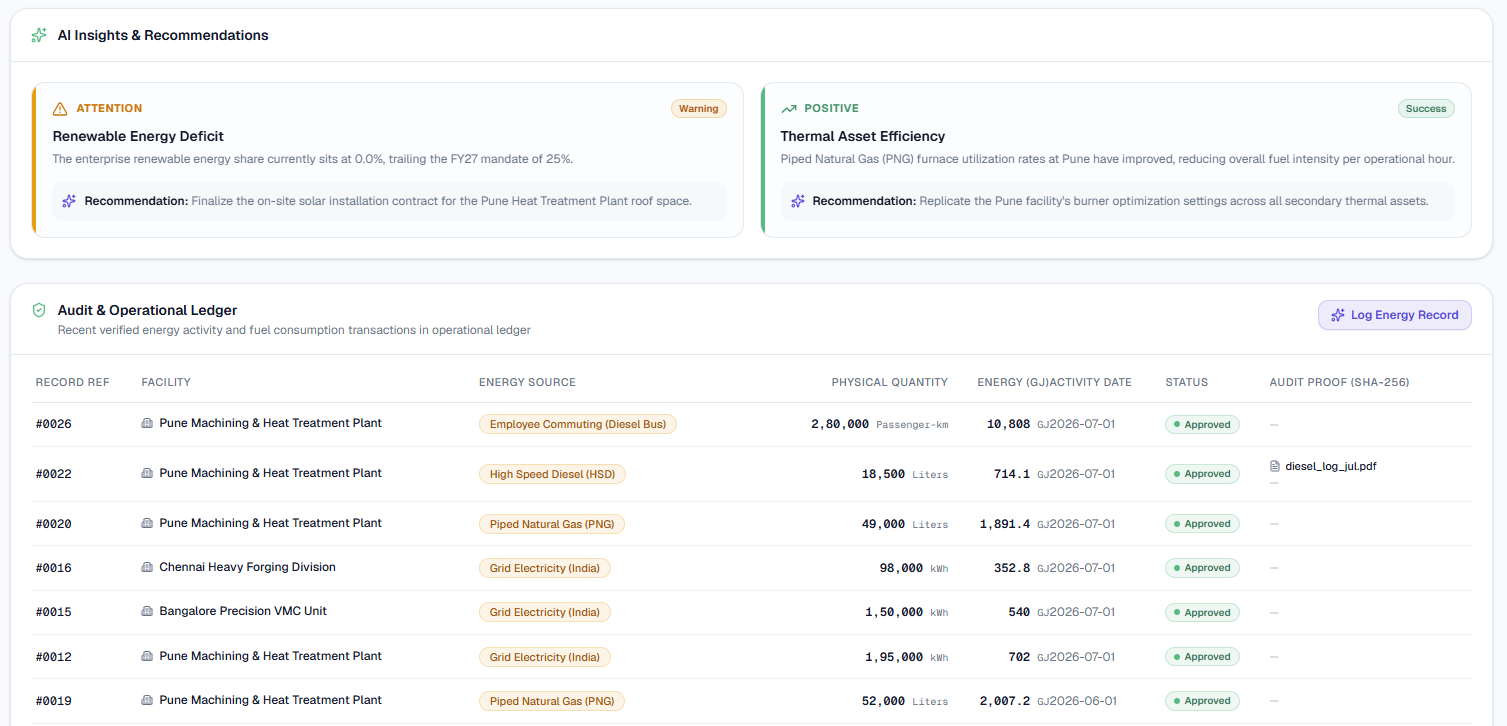Click the Approved status badge in row #0015
Image resolution: width=1507 pixels, height=726 pixels.
[x=1202, y=612]
